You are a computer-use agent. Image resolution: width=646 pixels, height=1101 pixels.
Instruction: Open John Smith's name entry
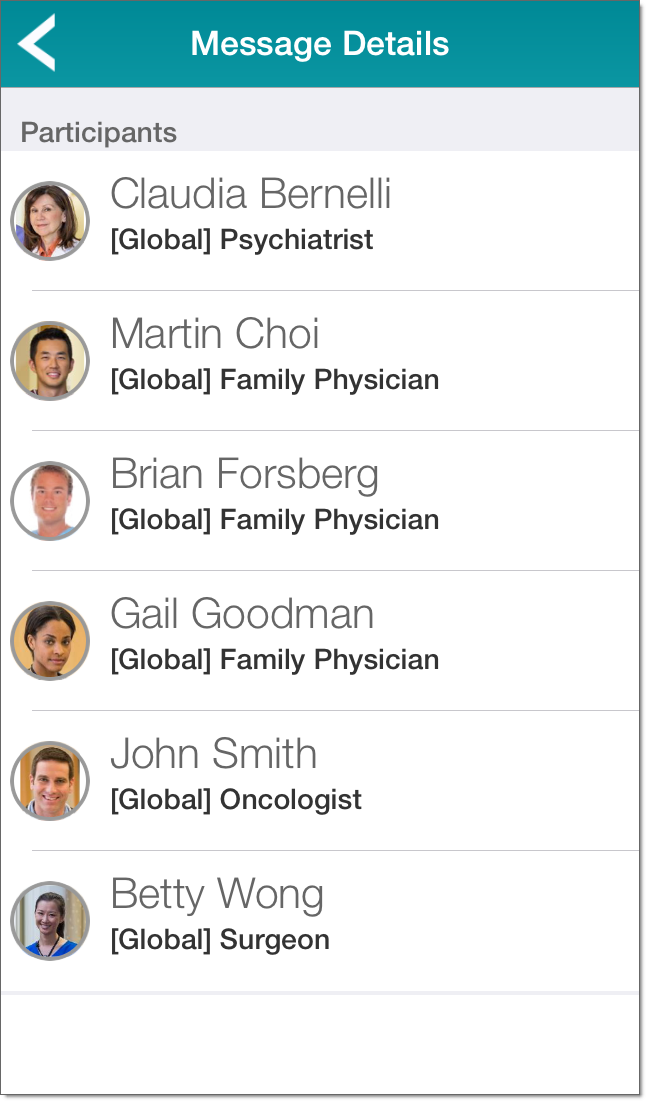(213, 754)
